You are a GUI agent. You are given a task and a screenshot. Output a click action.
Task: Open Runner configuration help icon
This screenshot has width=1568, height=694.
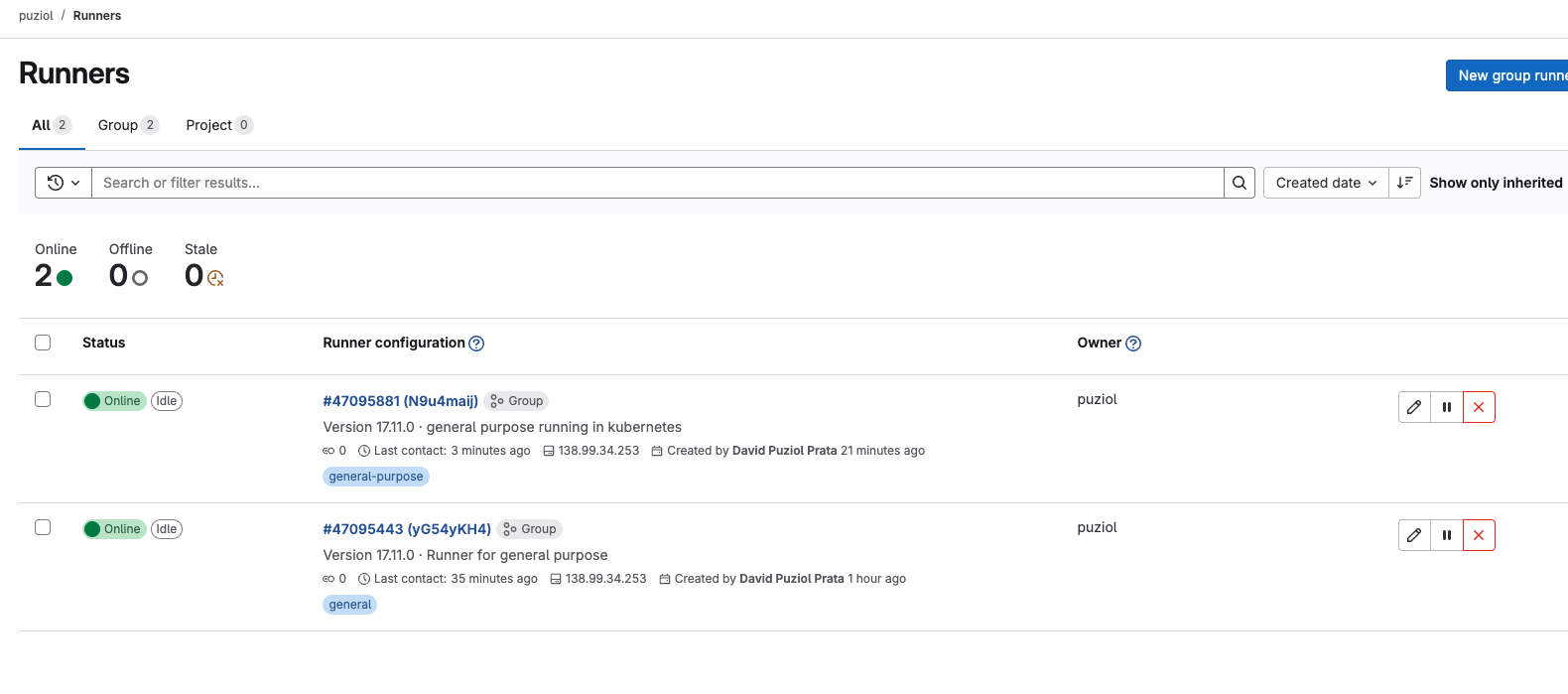(x=476, y=344)
